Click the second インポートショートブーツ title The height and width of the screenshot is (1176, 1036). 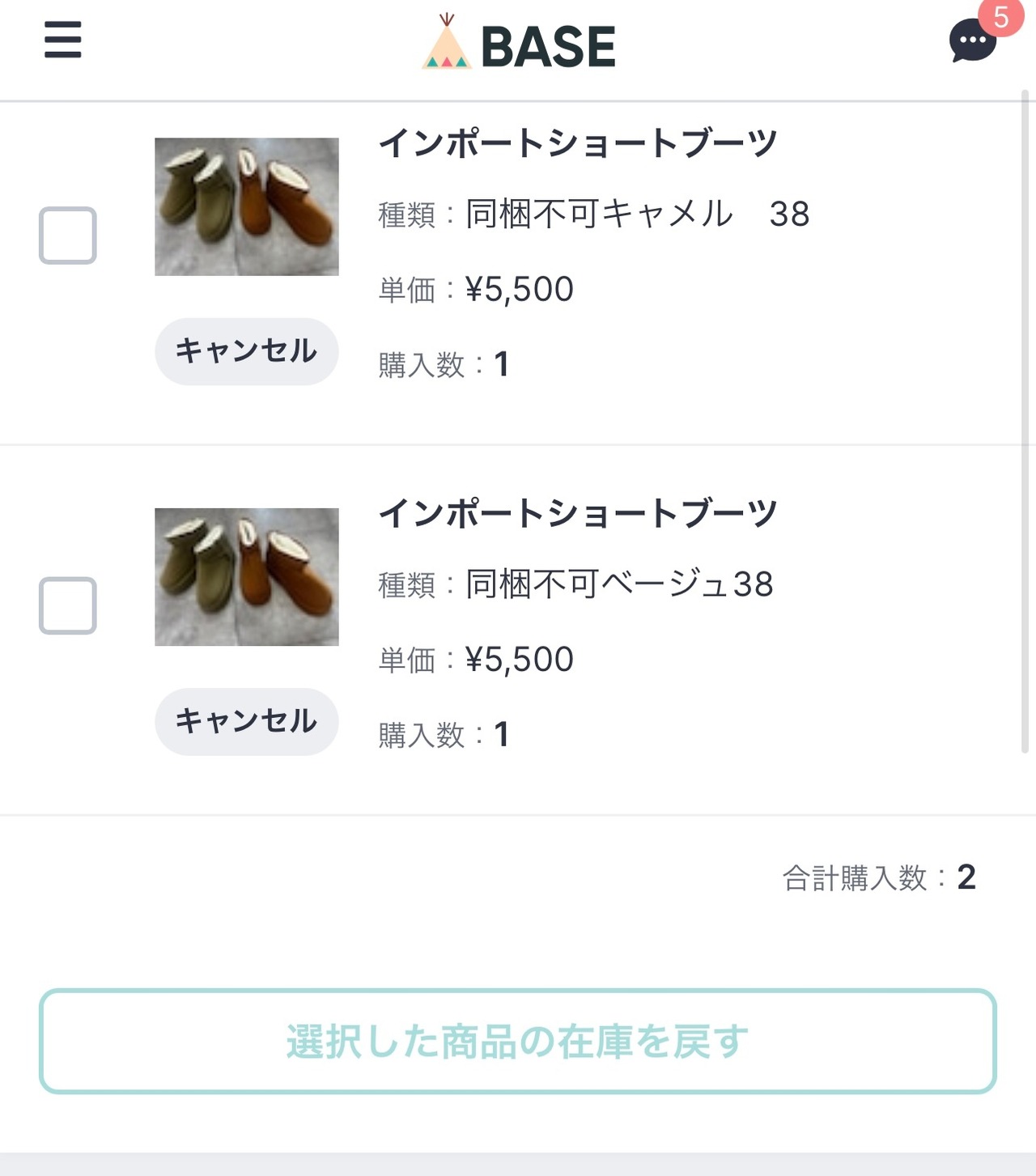(578, 513)
